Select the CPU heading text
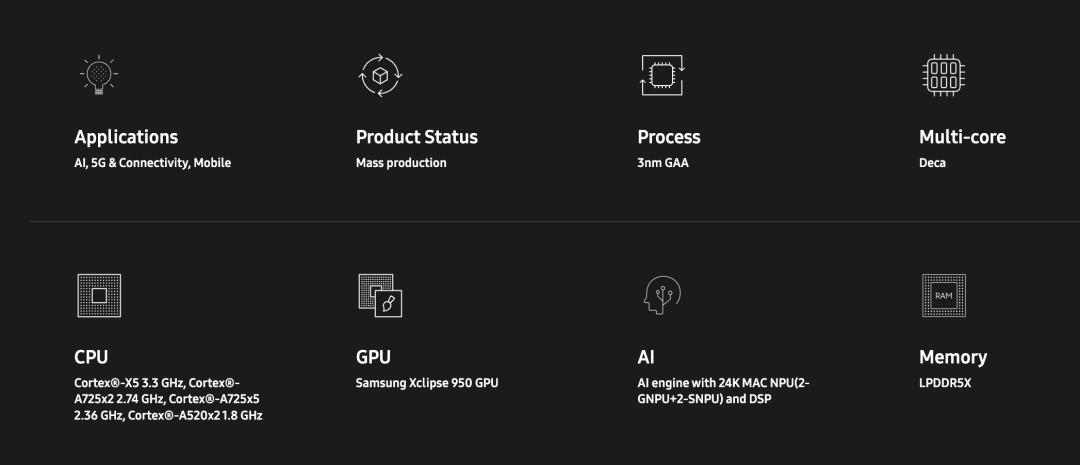 pos(91,357)
